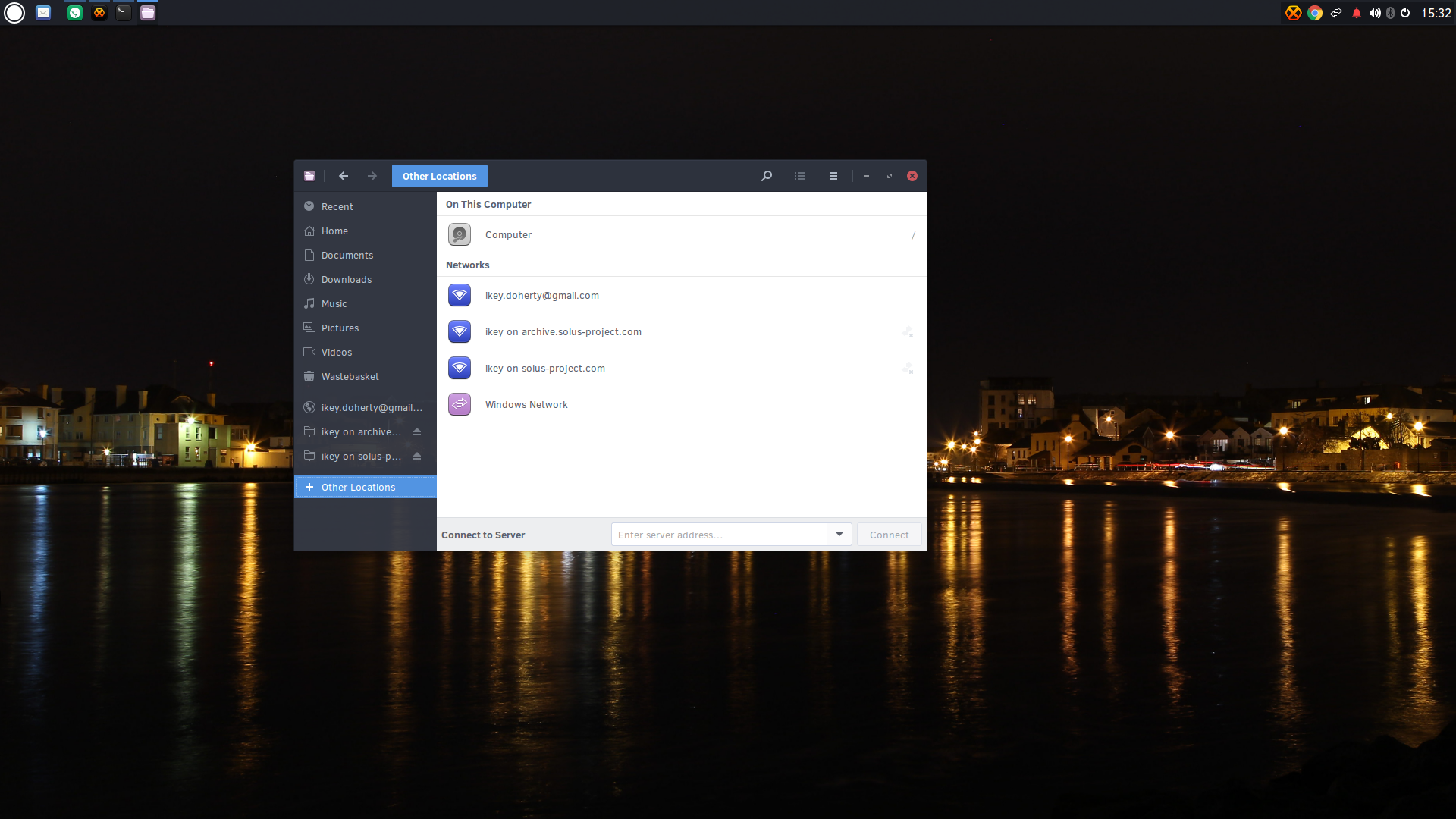Image resolution: width=1456 pixels, height=819 pixels.
Task: Disconnect archive.solus-project.com via its row icon
Action: (907, 332)
